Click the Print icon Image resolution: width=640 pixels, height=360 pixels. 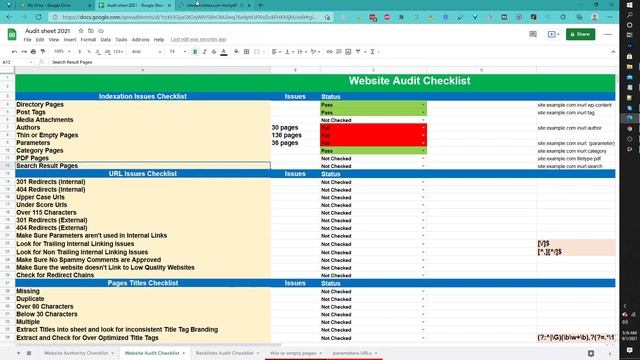click(x=33, y=52)
